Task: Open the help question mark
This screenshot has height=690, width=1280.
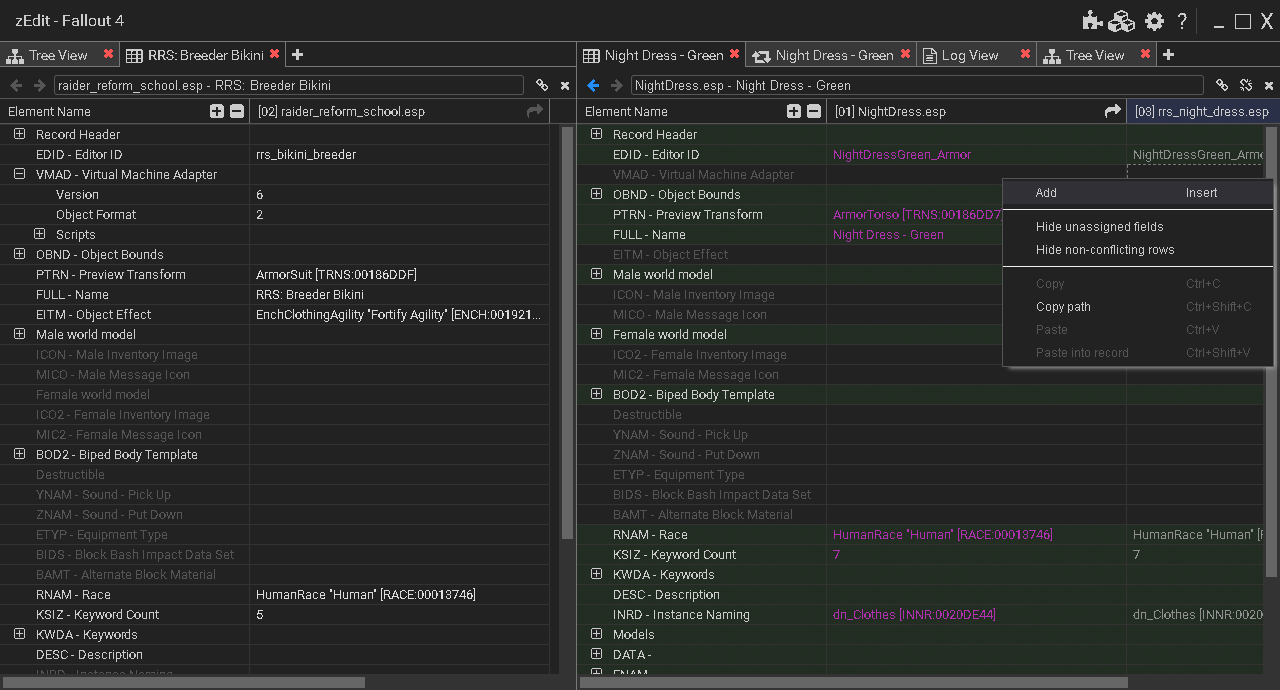Action: [x=1182, y=21]
